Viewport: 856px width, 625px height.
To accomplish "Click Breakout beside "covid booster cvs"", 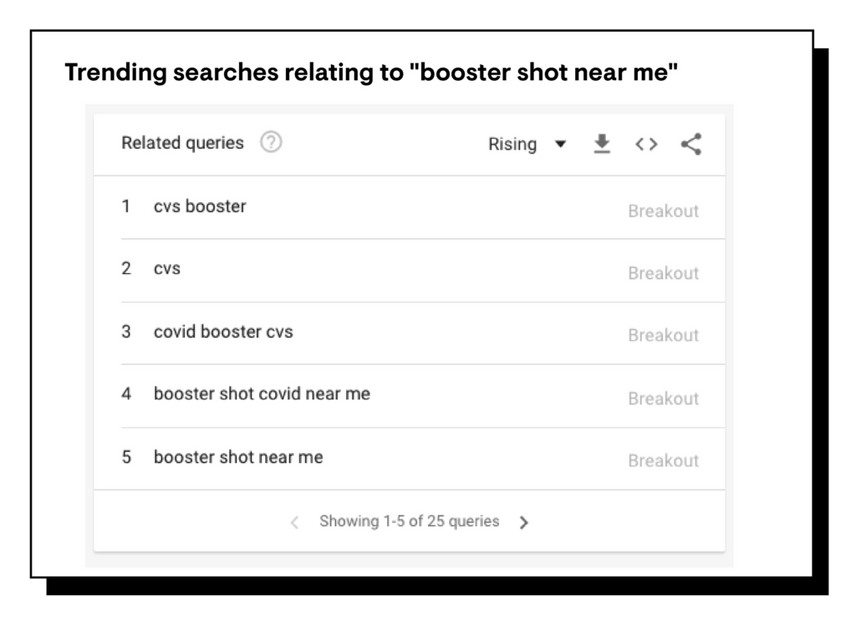I will (663, 336).
